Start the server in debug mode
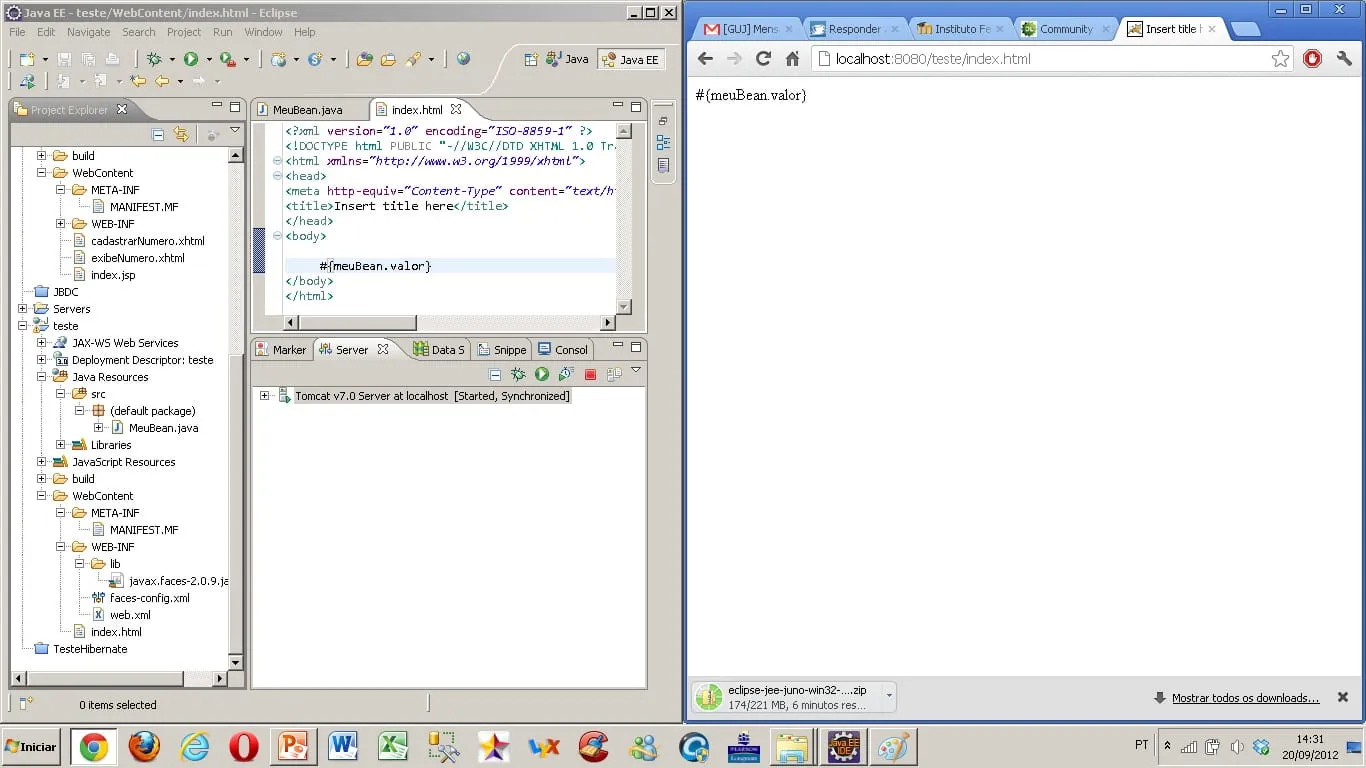 coord(518,374)
